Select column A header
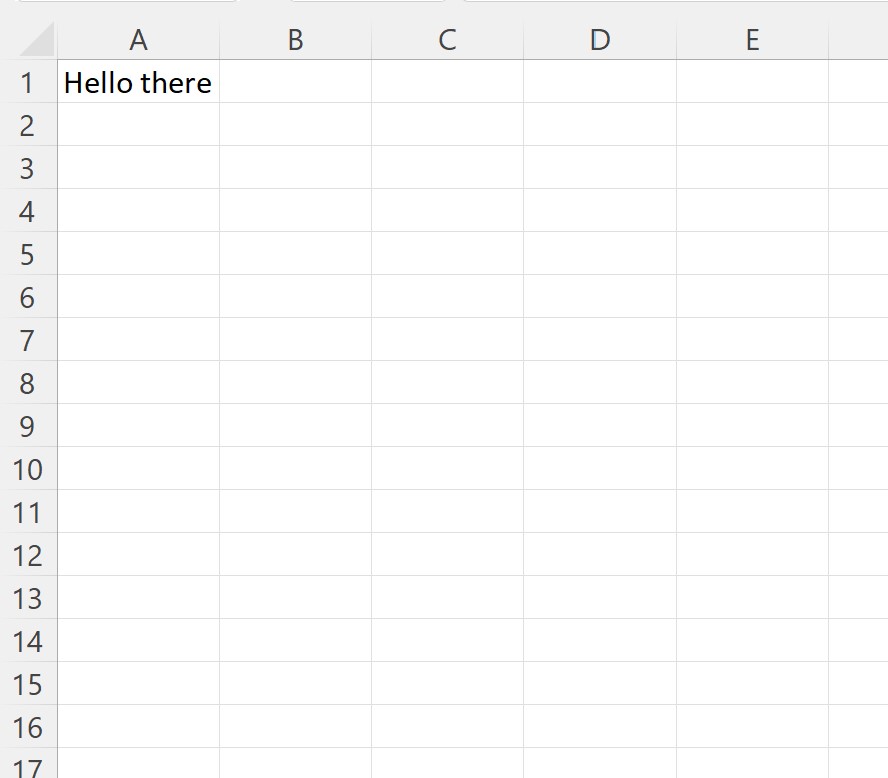 pos(138,40)
